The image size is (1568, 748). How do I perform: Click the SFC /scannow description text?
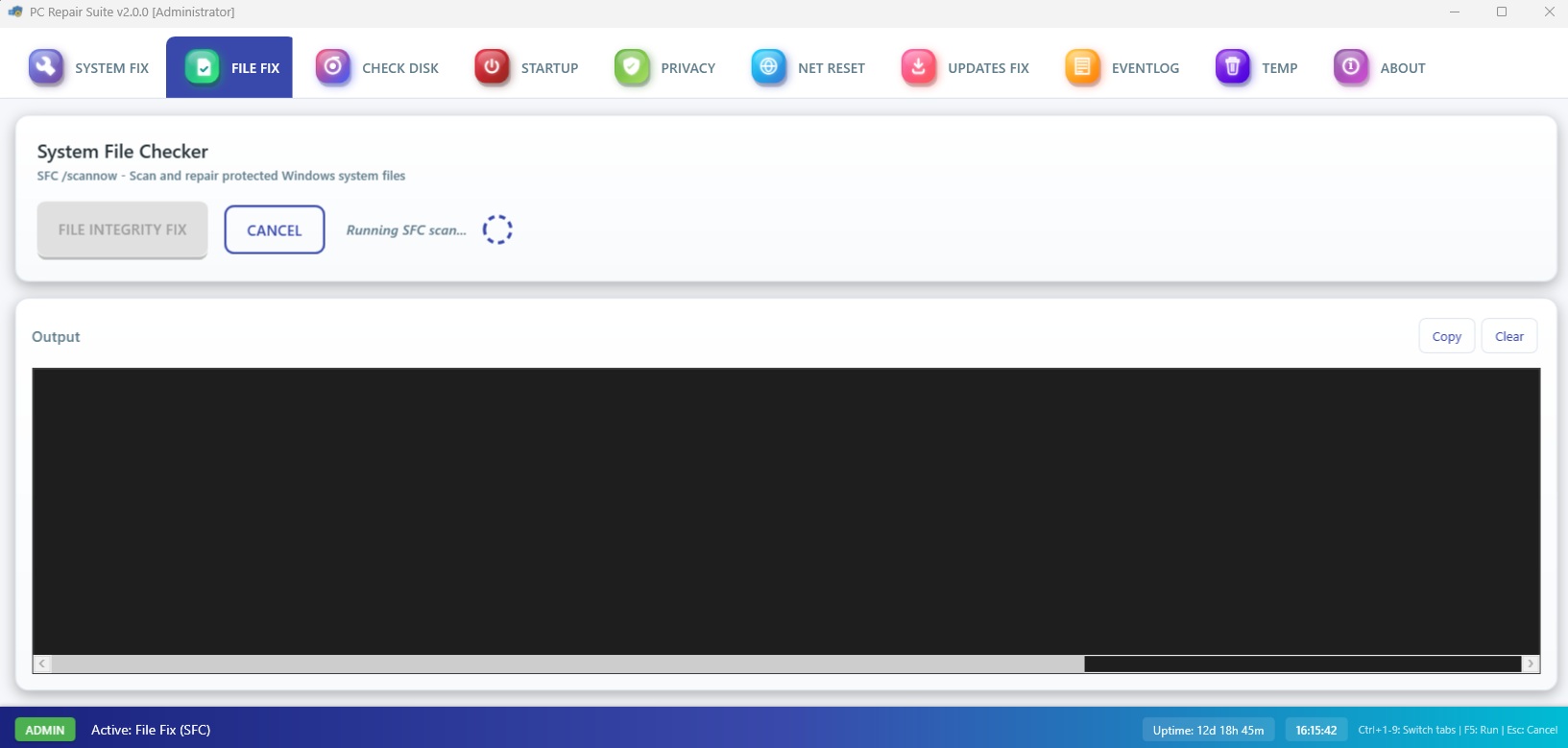coord(221,176)
